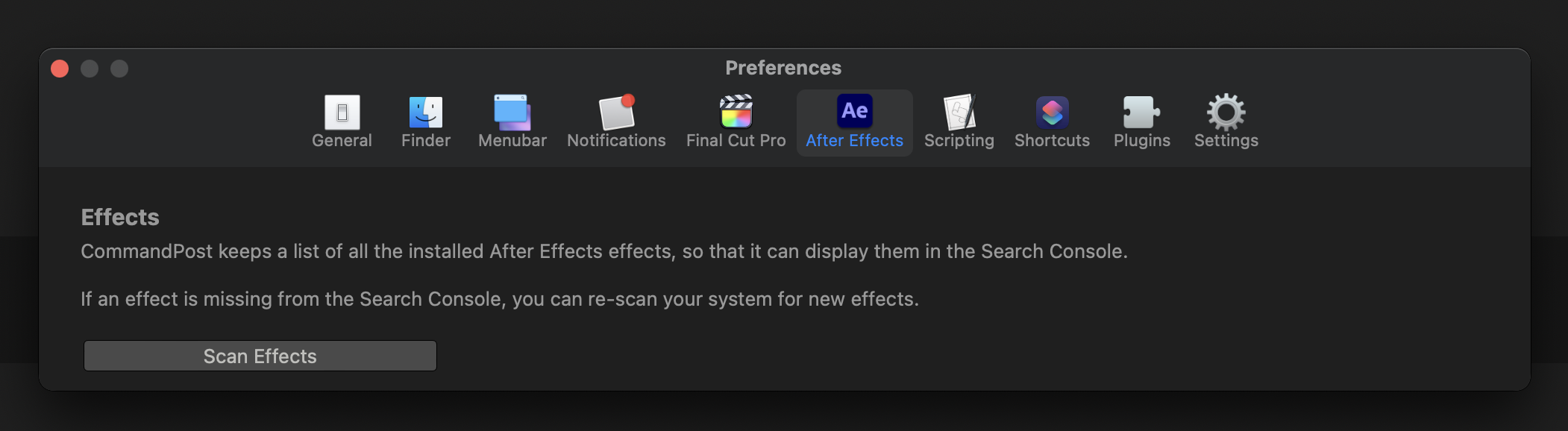This screenshot has height=431, width=1568.
Task: Select the Ae After Effects icon
Action: click(x=855, y=111)
